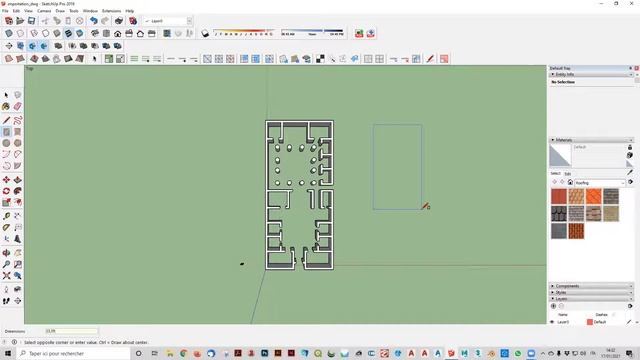Click the Layer0 red color swatch
The height and width of the screenshot is (360, 640).
click(590, 322)
